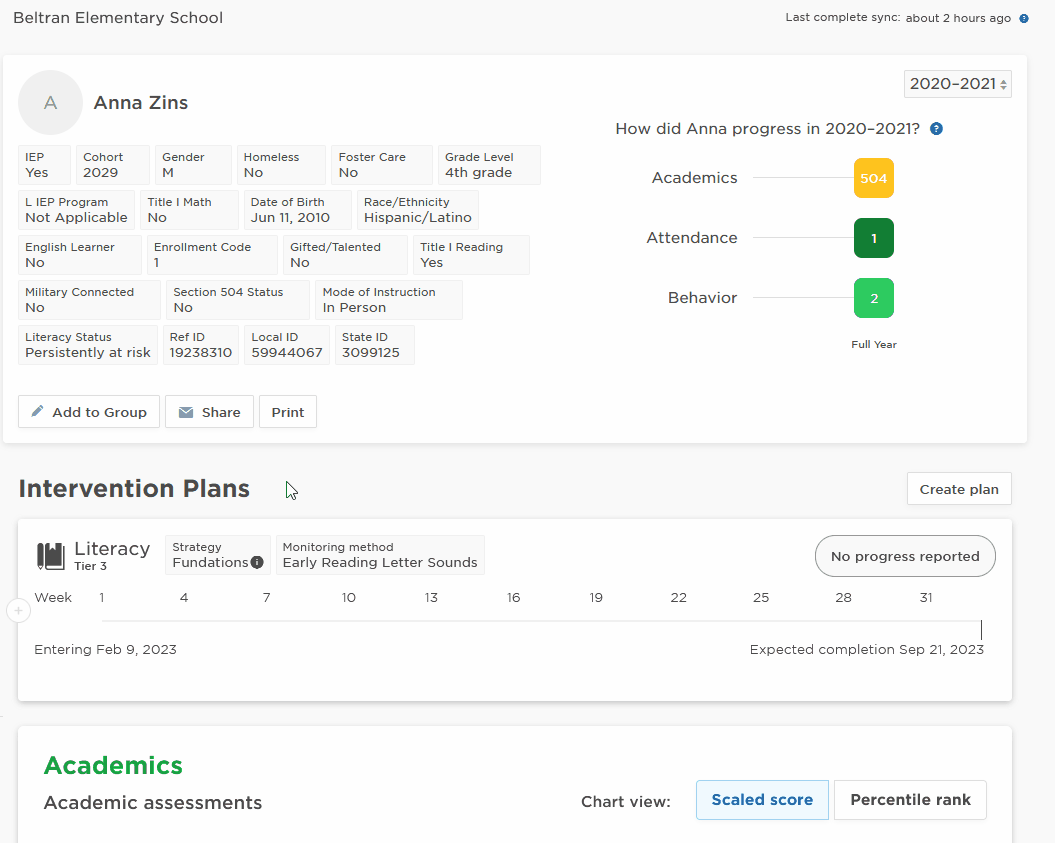Screen dimensions: 1055x843
Task: Click the Create plan button
Action: click(x=959, y=489)
